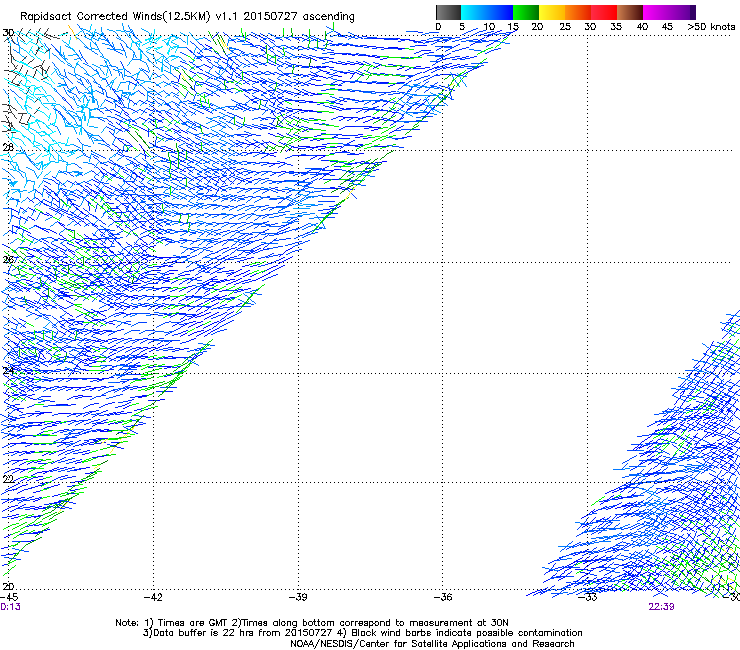
Task: Click the note 'Times are GMT'
Action: point(191,623)
